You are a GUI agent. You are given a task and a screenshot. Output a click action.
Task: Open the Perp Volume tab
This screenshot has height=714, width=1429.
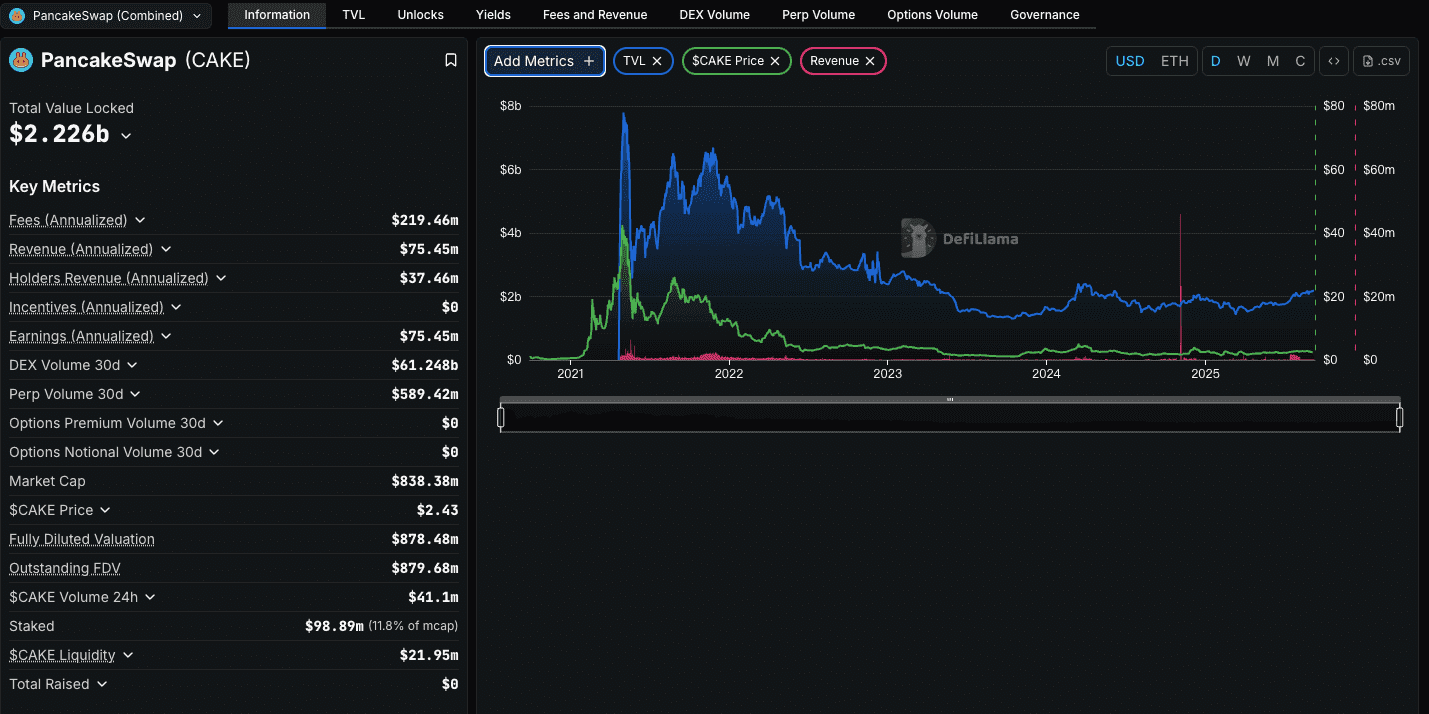tap(818, 15)
